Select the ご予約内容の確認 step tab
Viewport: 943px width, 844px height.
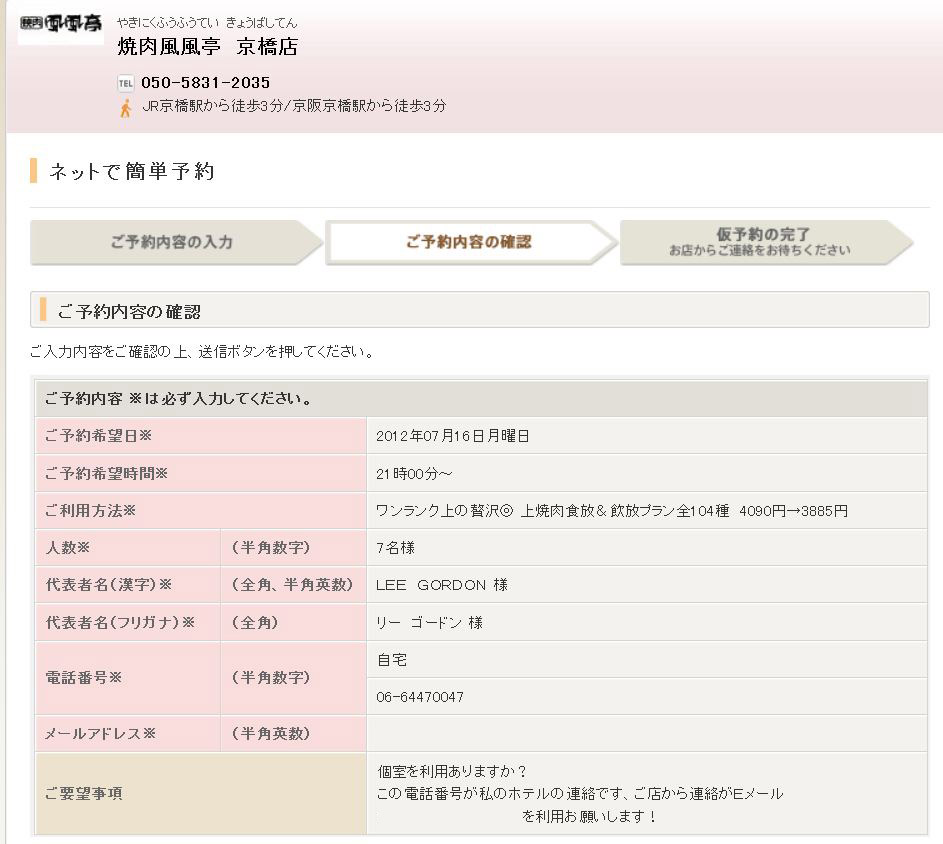point(467,242)
